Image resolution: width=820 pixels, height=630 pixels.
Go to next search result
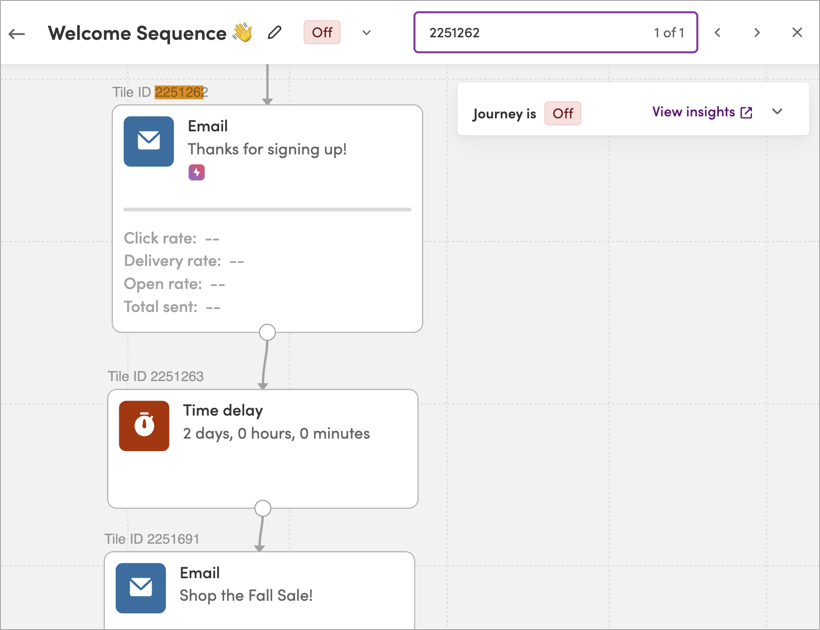click(757, 32)
